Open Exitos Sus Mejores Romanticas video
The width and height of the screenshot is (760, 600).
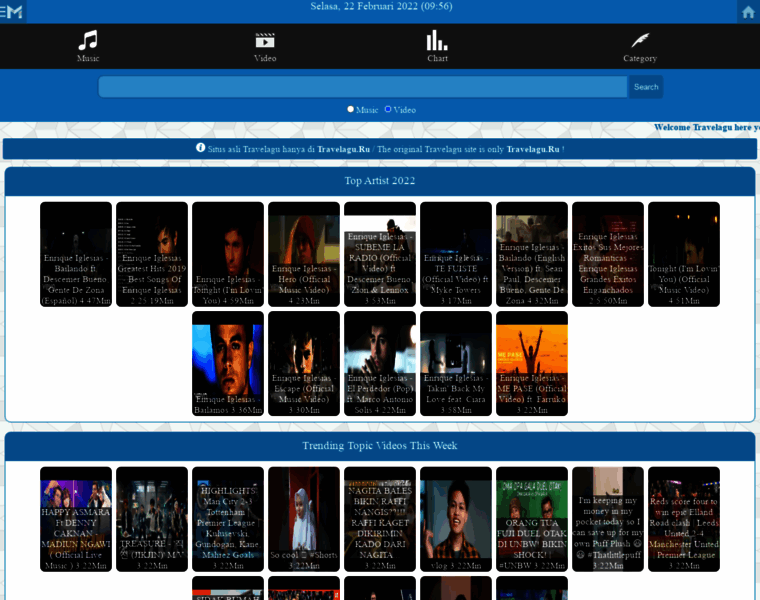pos(608,254)
